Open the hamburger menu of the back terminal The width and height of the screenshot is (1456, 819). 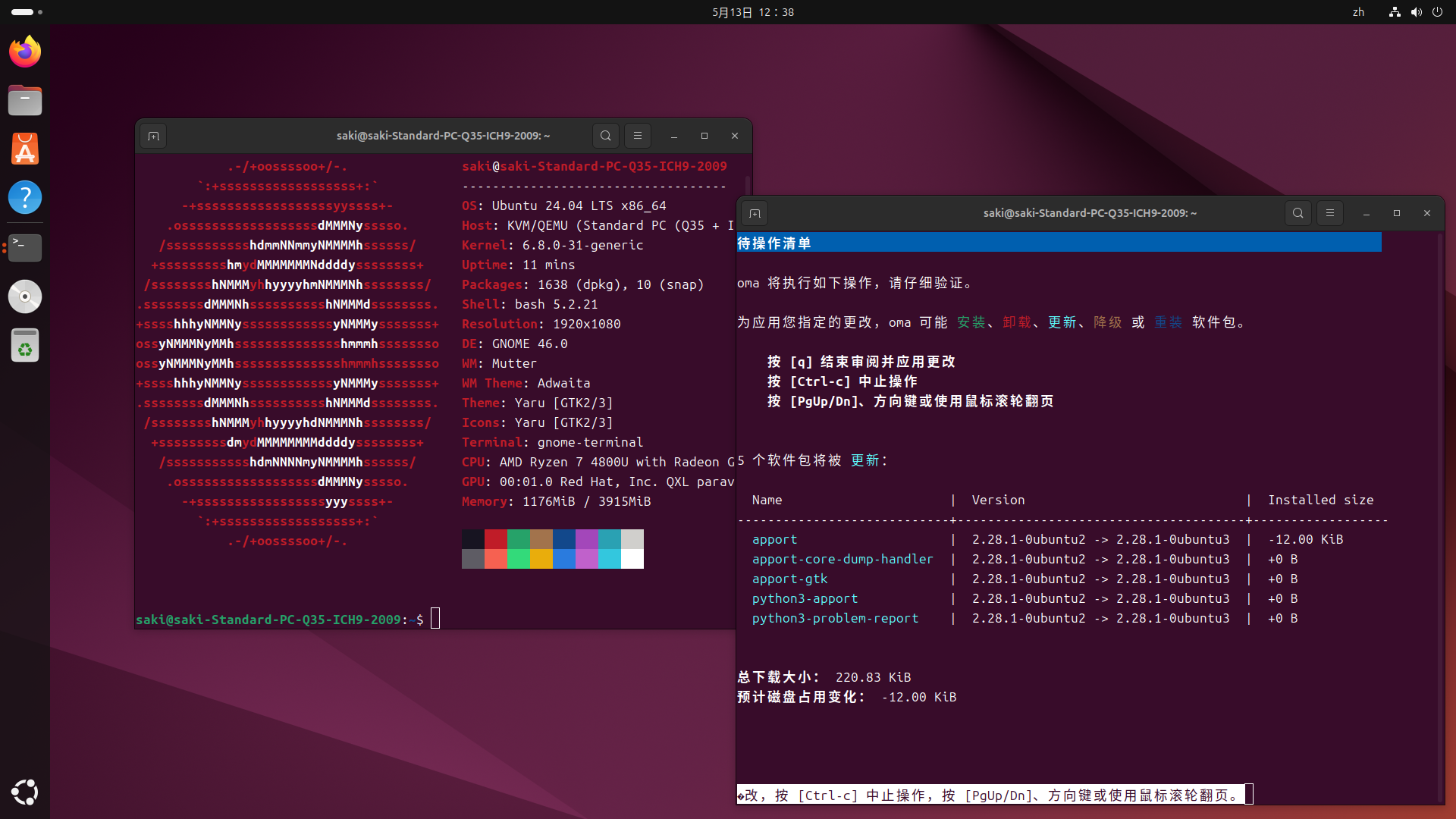(638, 136)
